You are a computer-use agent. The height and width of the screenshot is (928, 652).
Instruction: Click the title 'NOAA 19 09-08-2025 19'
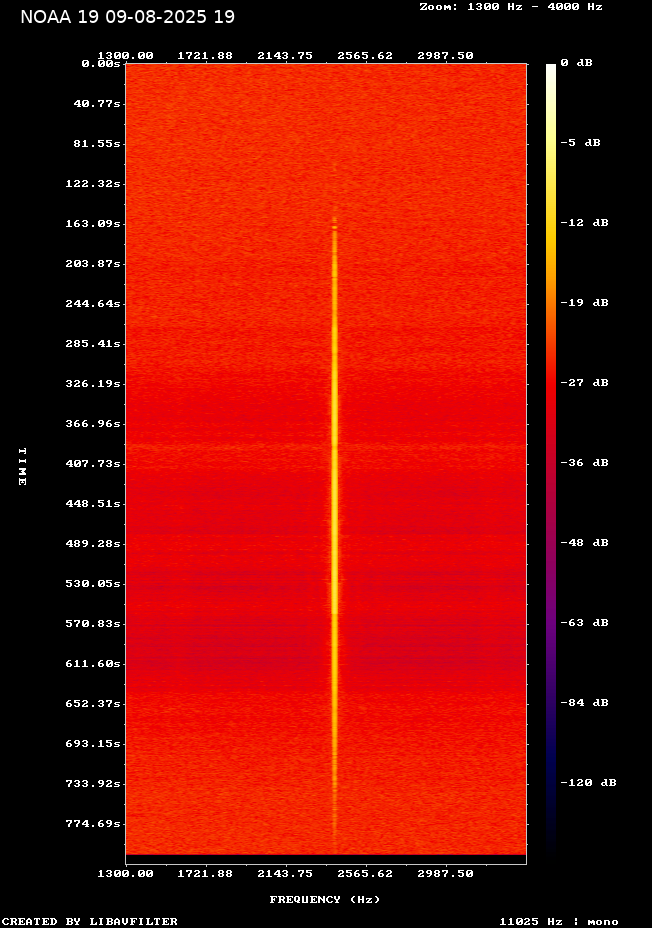click(x=127, y=17)
